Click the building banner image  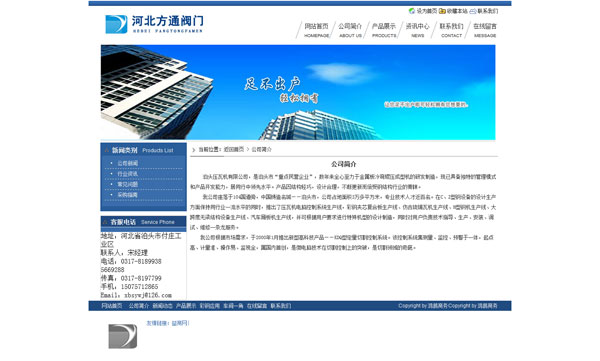point(298,92)
